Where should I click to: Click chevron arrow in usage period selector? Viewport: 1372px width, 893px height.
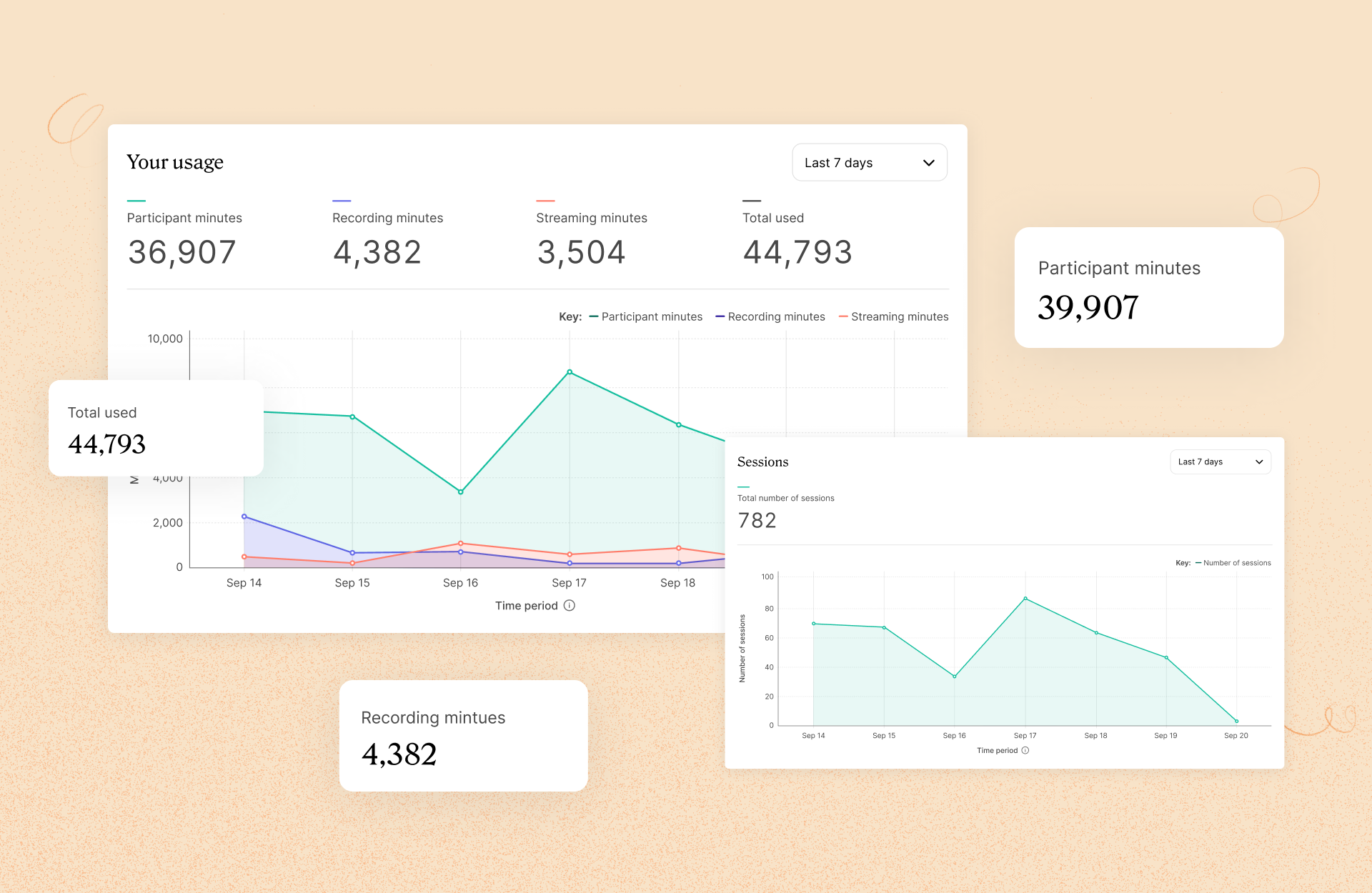tap(928, 163)
